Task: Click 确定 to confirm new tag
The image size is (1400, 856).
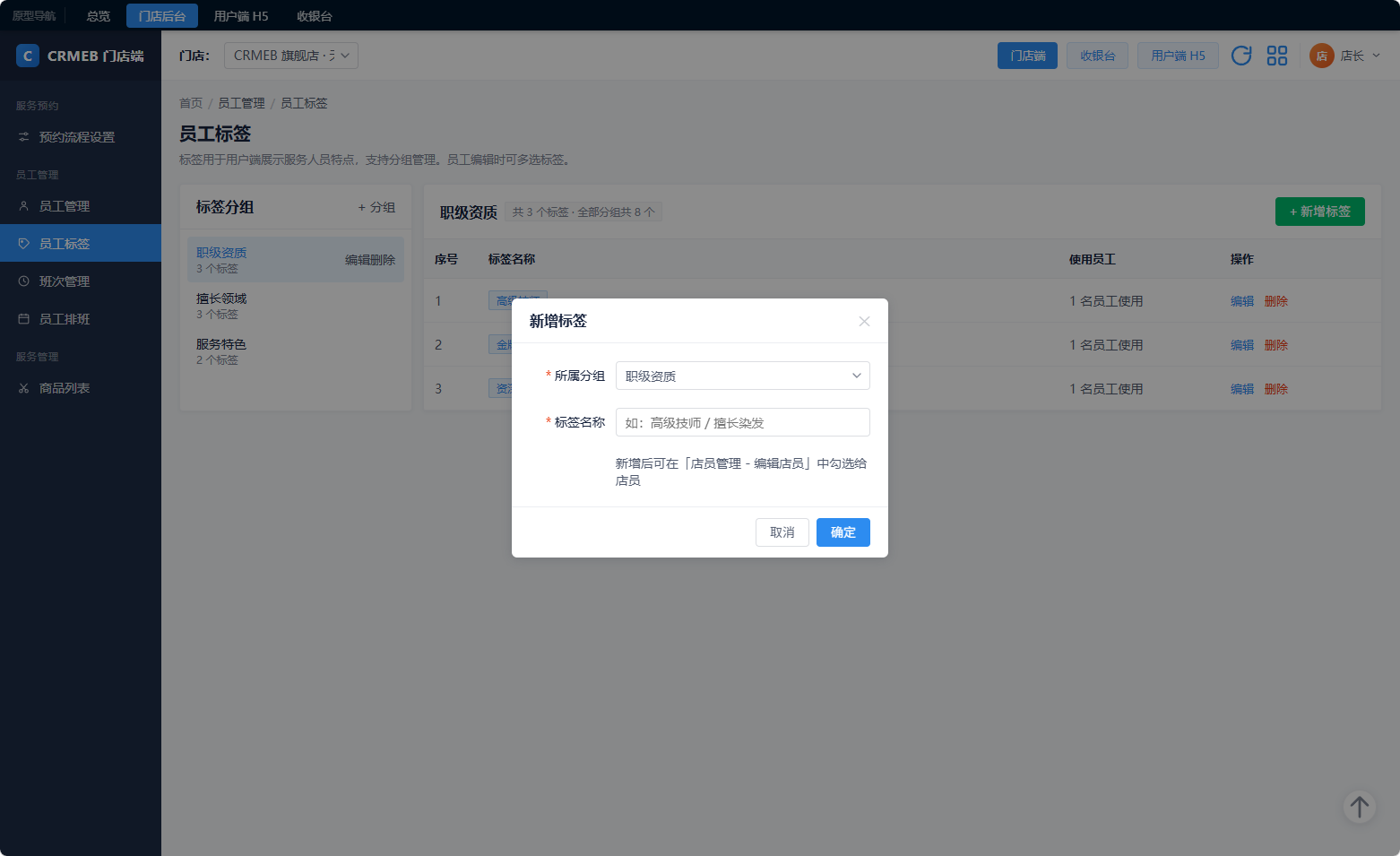Action: [x=843, y=532]
